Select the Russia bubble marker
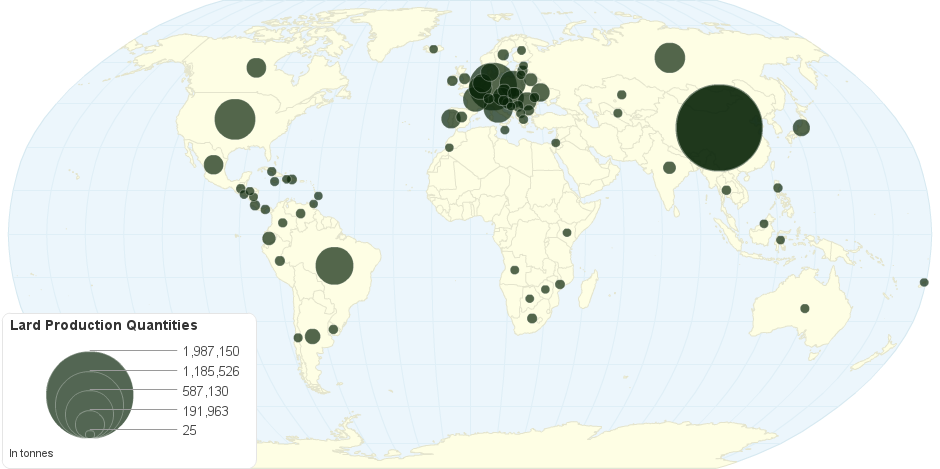 (669, 58)
